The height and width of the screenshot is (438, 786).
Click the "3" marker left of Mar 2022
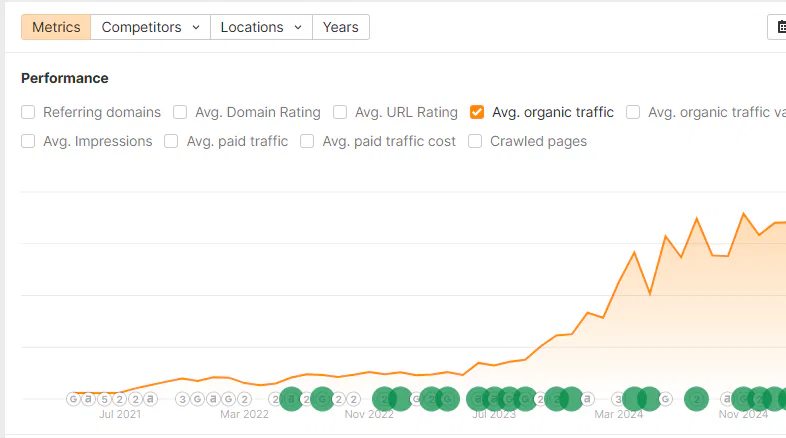pyautogui.click(x=182, y=399)
